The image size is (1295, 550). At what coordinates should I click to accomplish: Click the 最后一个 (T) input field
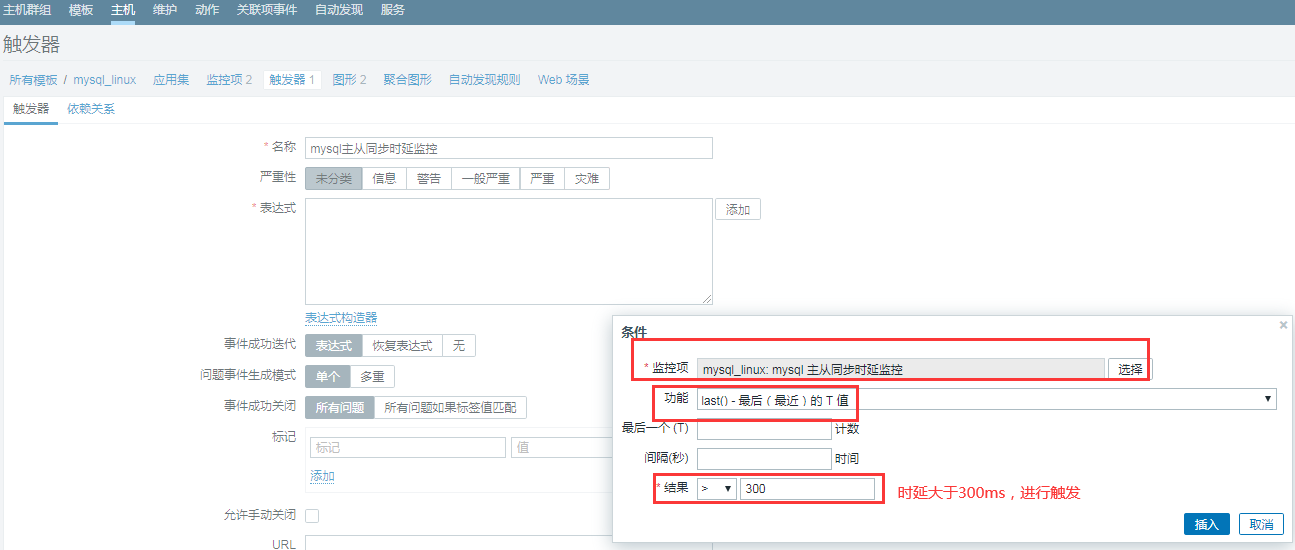click(764, 429)
